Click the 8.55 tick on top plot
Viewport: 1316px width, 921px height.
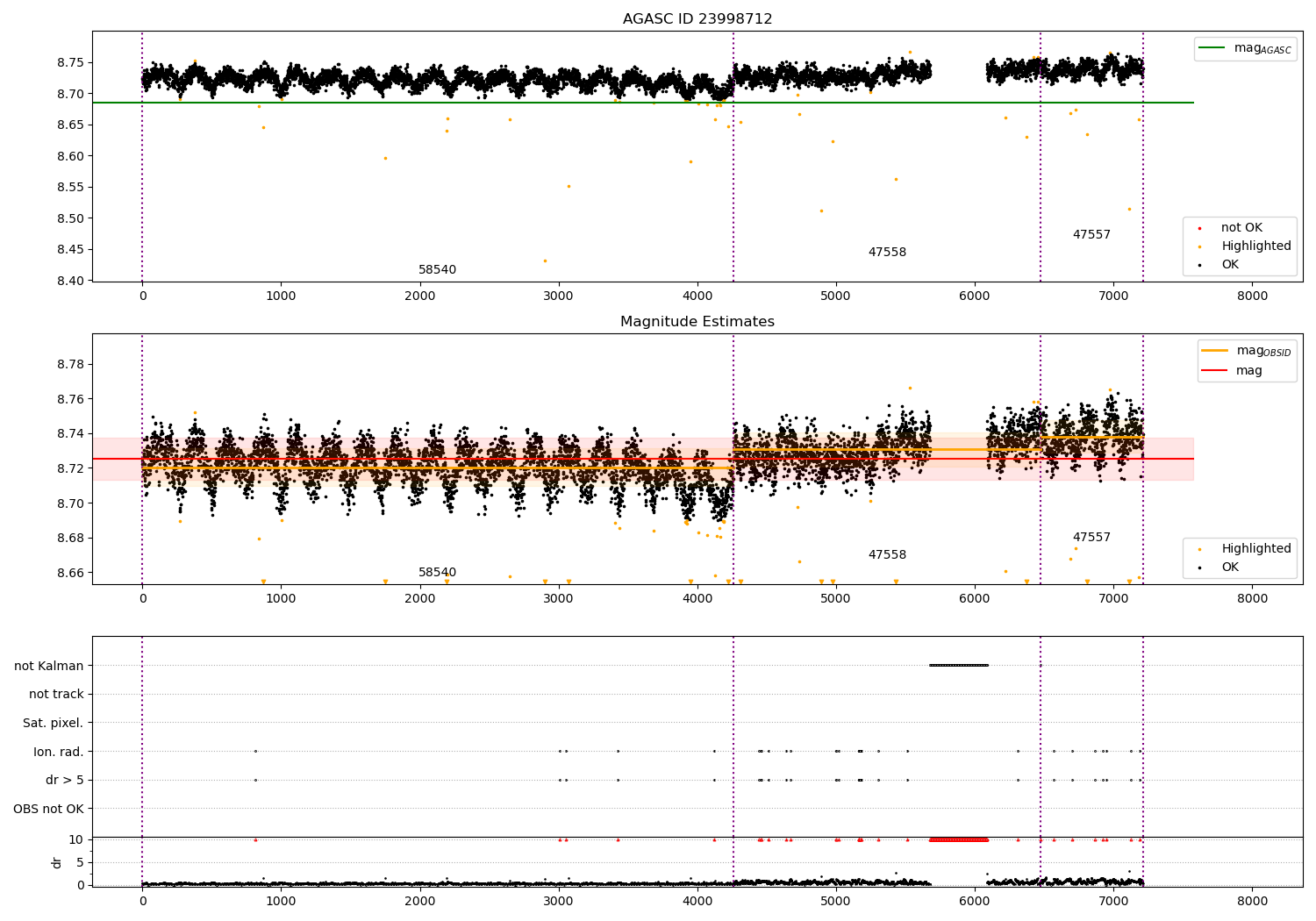[x=70, y=188]
